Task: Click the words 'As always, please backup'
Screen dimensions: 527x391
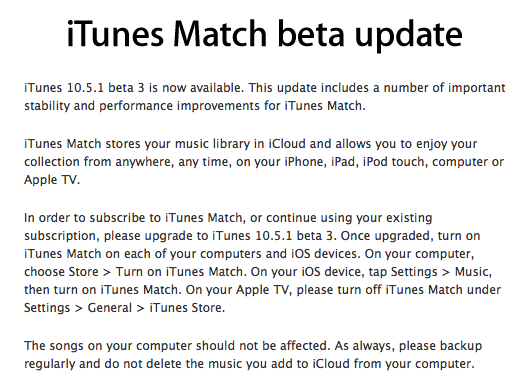Action: click(408, 346)
